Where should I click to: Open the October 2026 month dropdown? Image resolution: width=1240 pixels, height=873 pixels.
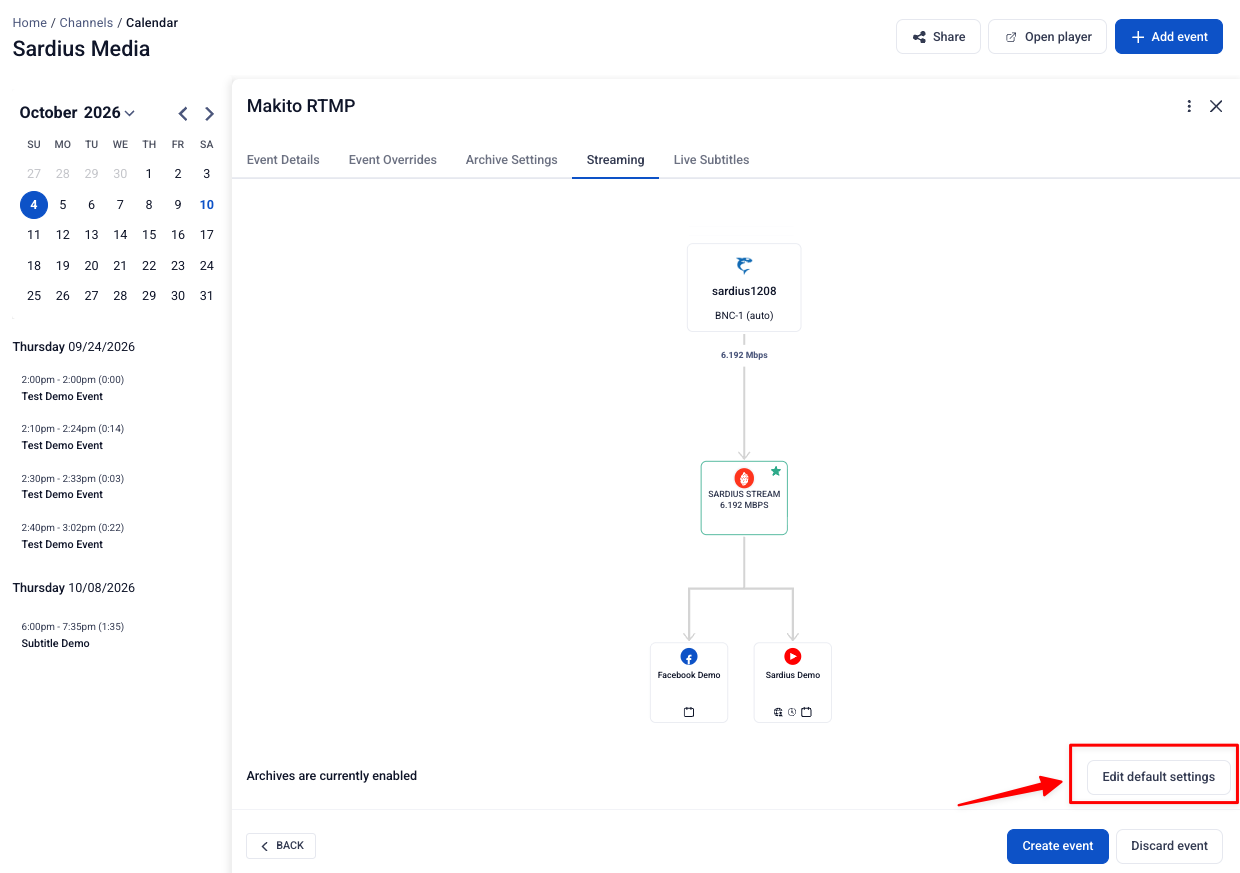point(77,113)
